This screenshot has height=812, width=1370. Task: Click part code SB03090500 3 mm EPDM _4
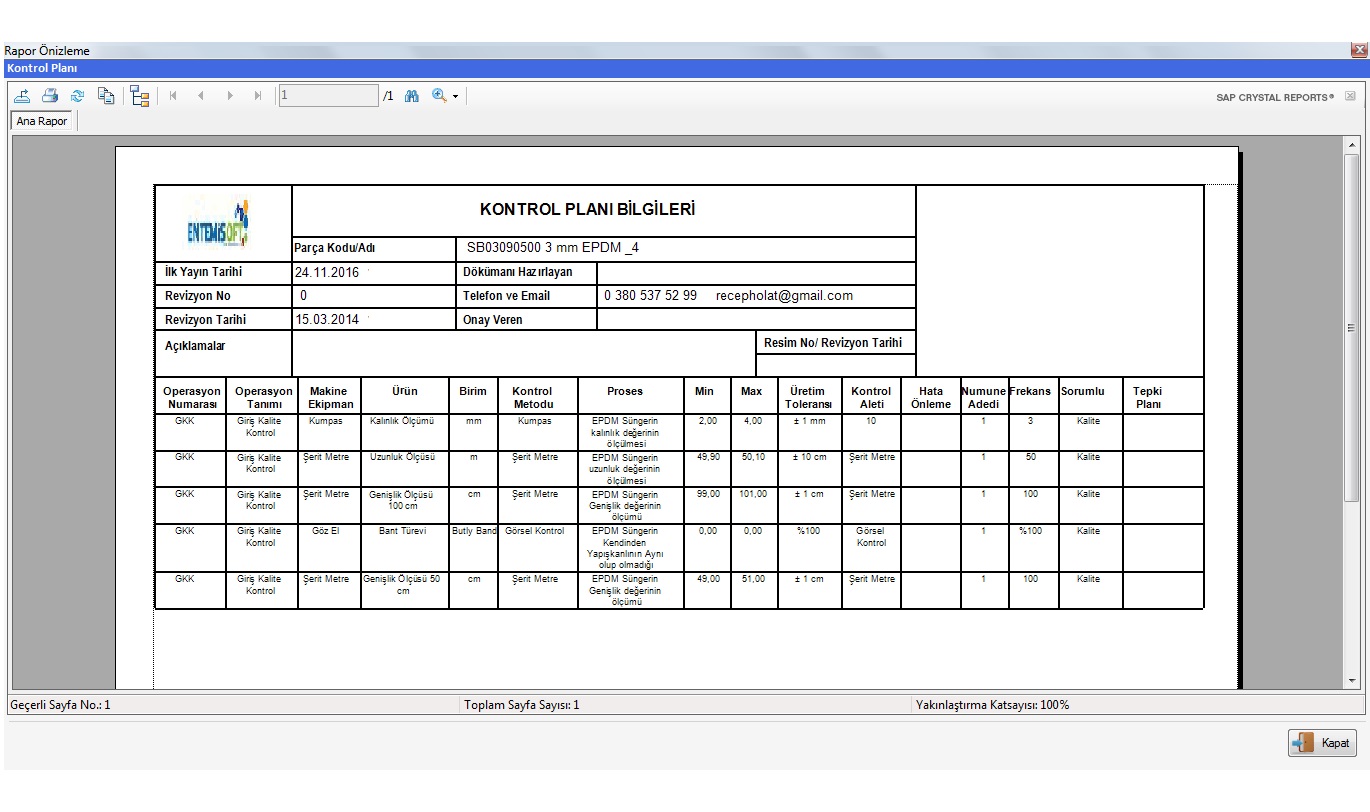(x=553, y=248)
